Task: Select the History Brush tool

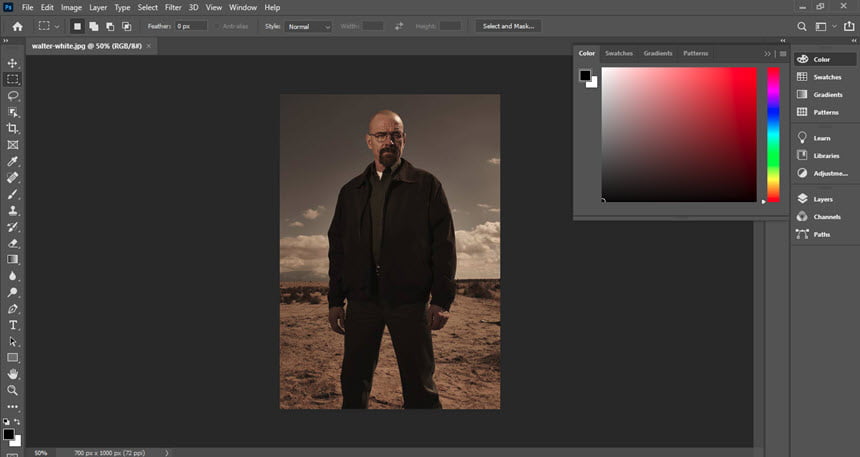Action: (13, 227)
